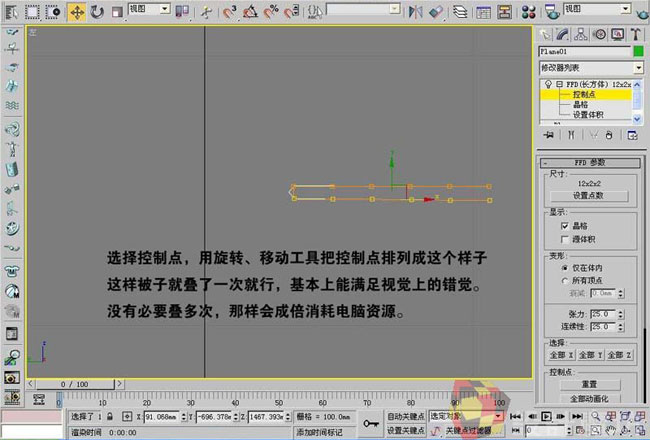This screenshot has height=440, width=650.
Task: Click the Mirror tool icon
Action: point(413,12)
